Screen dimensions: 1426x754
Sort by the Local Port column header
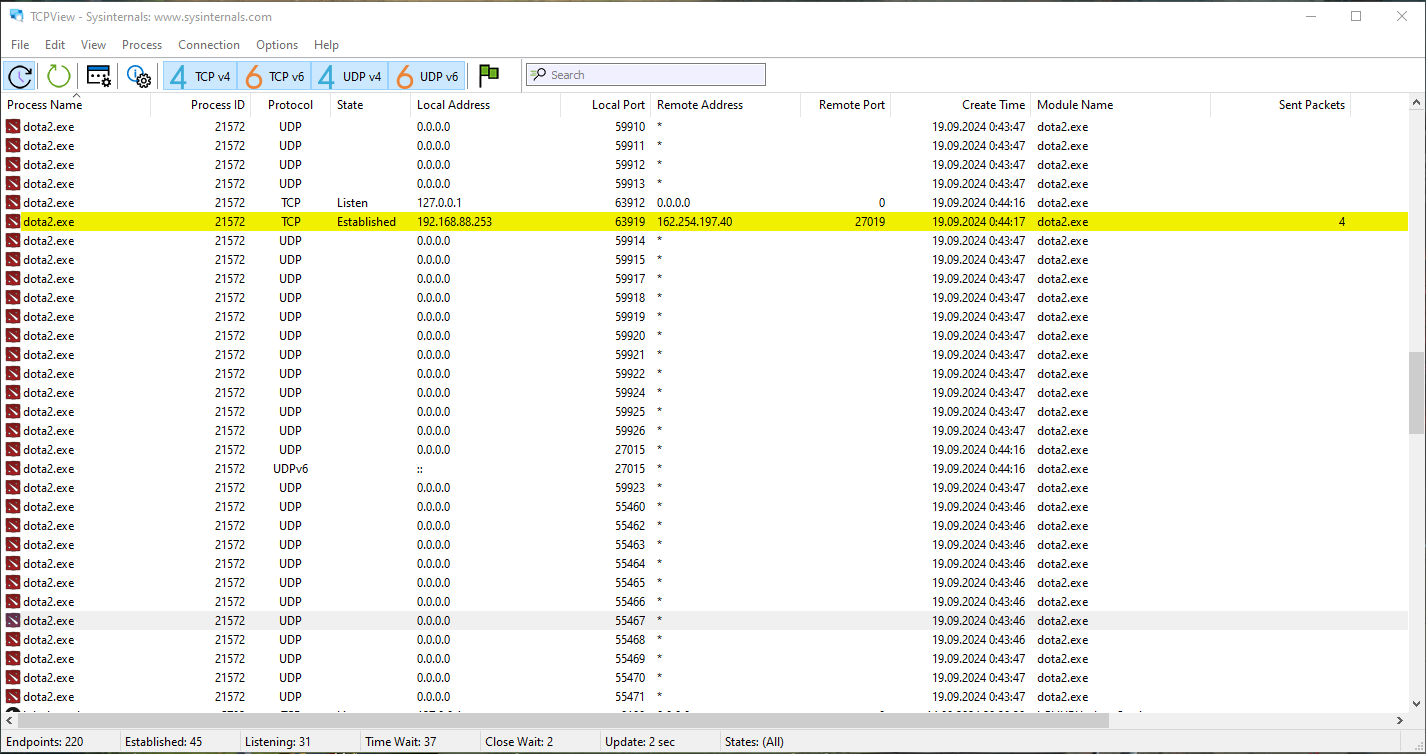(618, 105)
